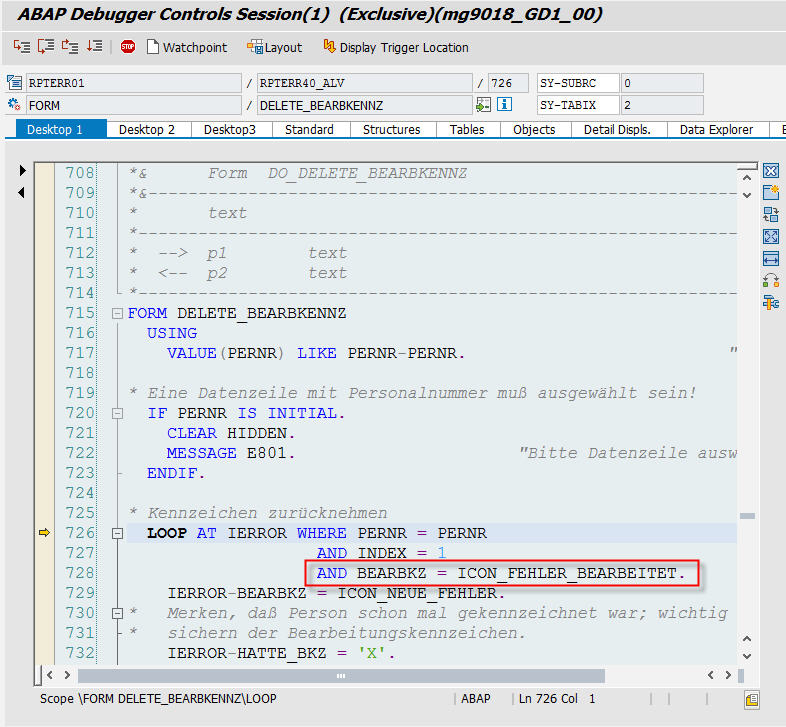Click the SY-SUBRC value field

tap(661, 83)
